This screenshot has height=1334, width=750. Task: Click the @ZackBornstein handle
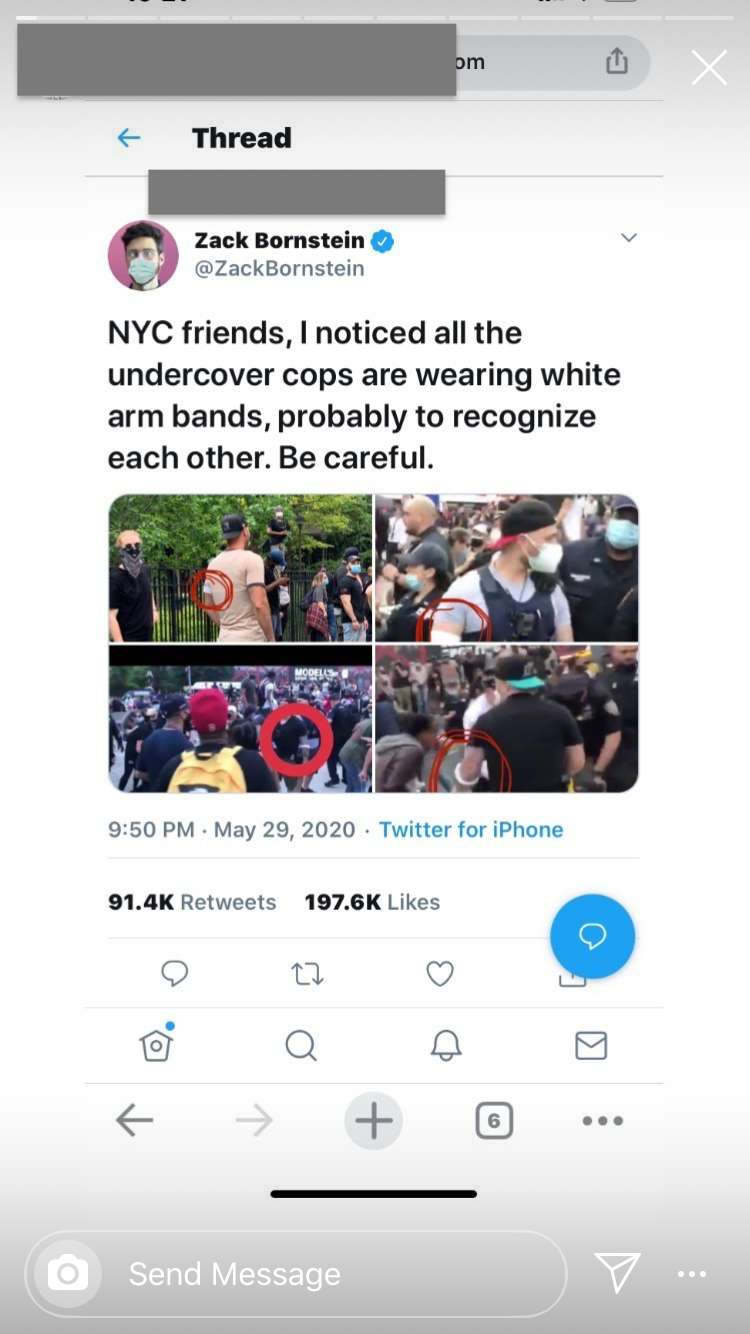pos(279,269)
